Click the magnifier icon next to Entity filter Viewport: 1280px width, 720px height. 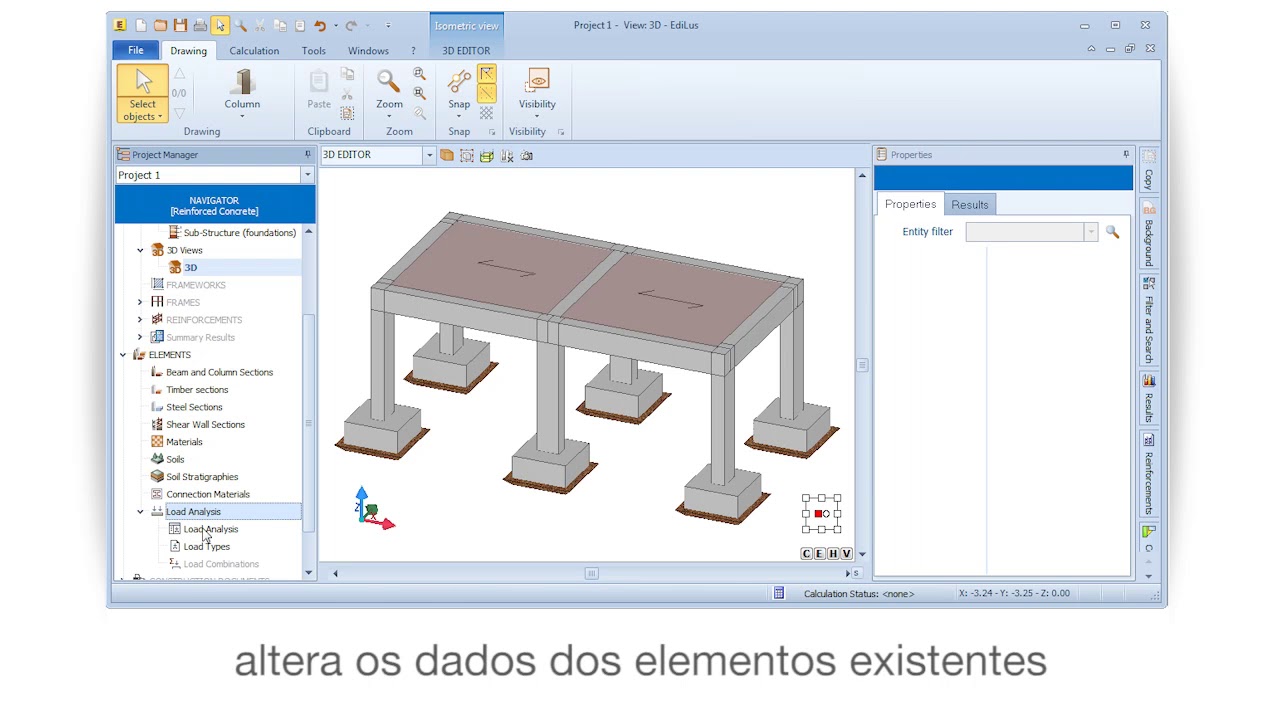[x=1112, y=232]
